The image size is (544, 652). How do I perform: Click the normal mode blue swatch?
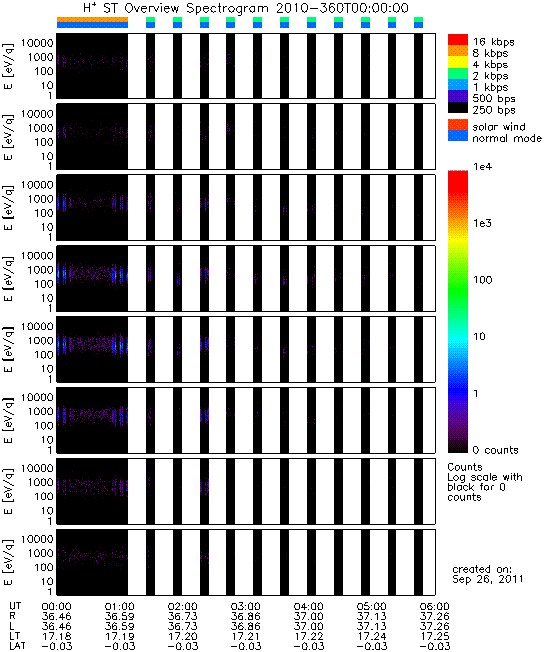(458, 136)
